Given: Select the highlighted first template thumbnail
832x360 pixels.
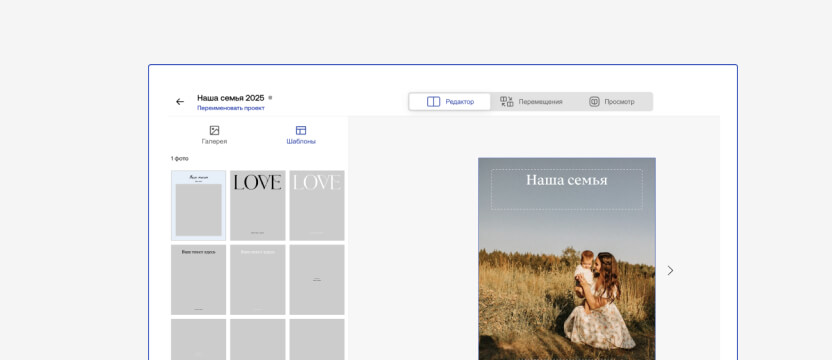Looking at the screenshot, I should click(x=198, y=205).
